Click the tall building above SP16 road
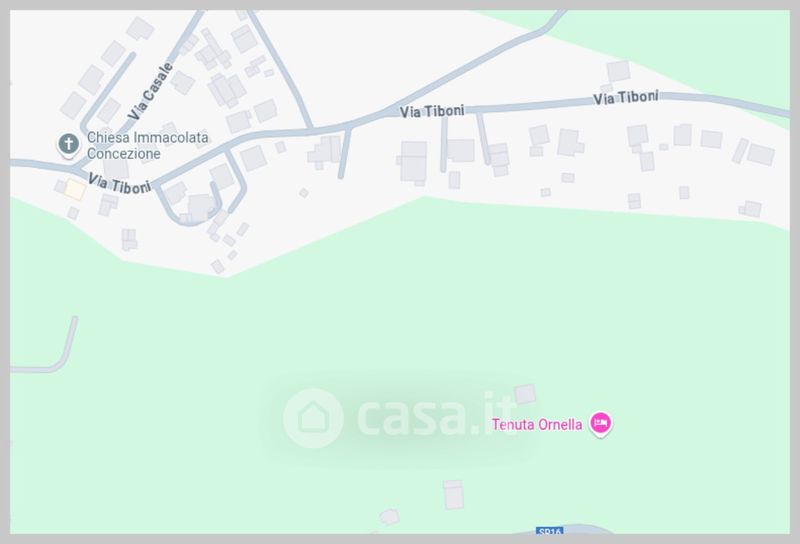Screen dimensions: 800x544 454,494
